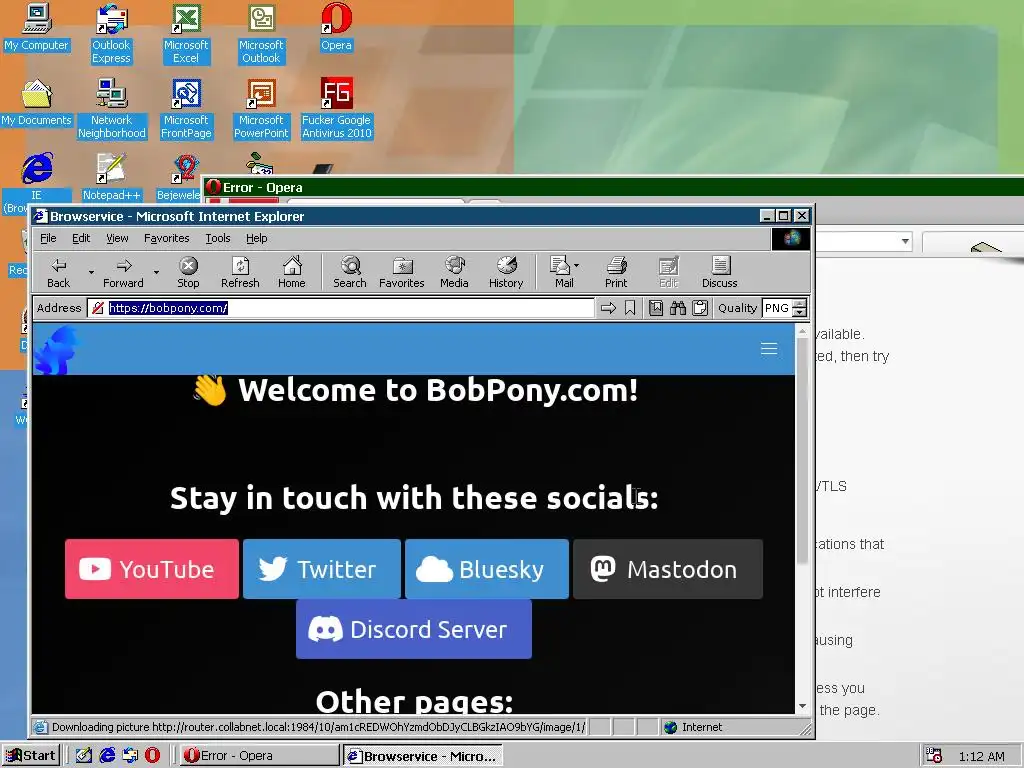
Task: Stop the page loading
Action: [188, 272]
